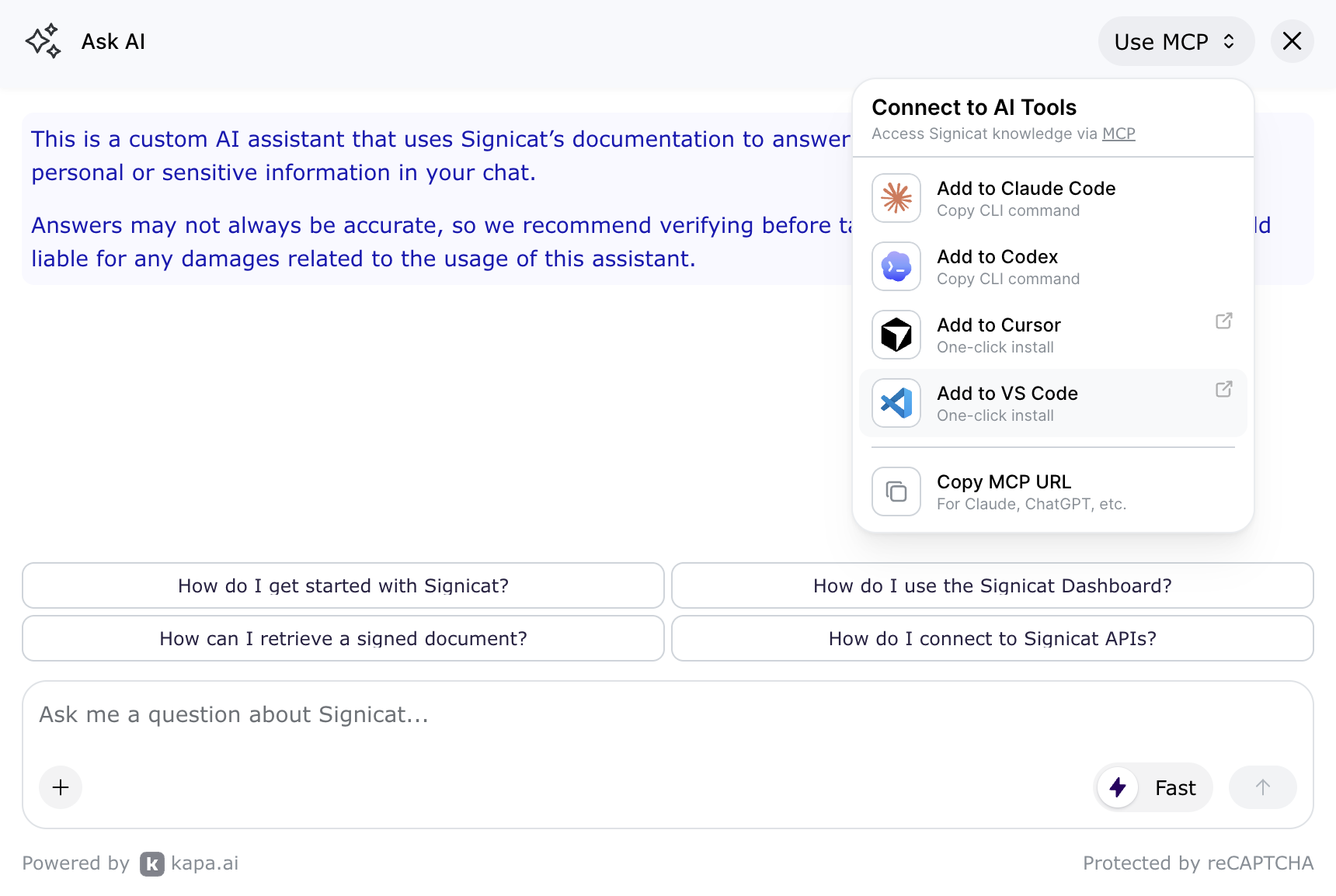Viewport: 1336px width, 896px height.
Task: Open the Use MCP dropdown
Action: pos(1176,41)
